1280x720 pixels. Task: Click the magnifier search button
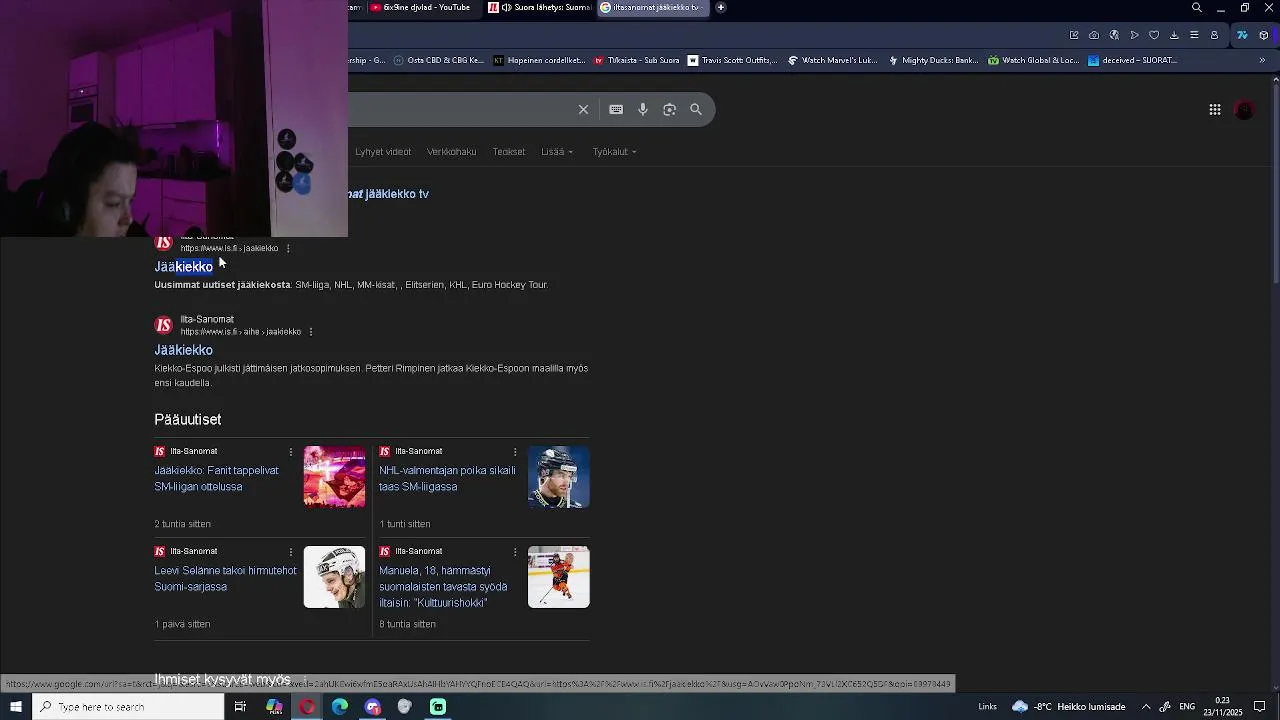pyautogui.click(x=696, y=110)
